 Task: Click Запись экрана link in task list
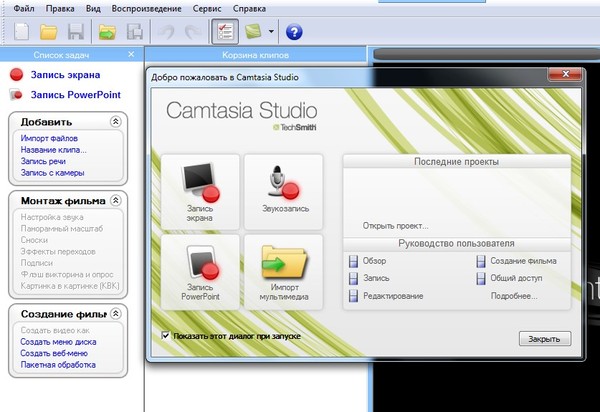pos(65,75)
